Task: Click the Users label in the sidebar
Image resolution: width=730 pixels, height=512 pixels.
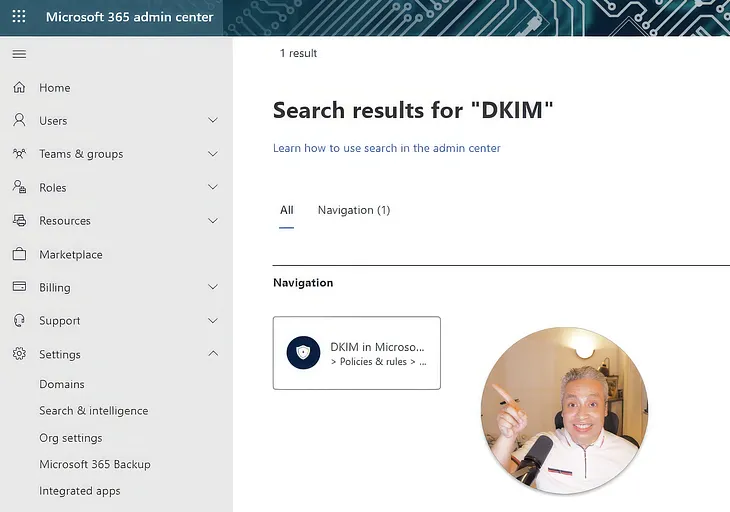Action: [x=53, y=121]
